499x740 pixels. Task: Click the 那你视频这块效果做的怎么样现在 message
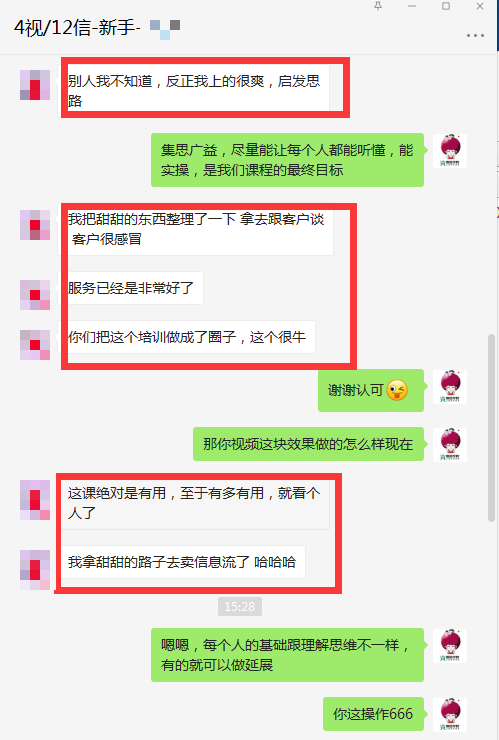(308, 444)
